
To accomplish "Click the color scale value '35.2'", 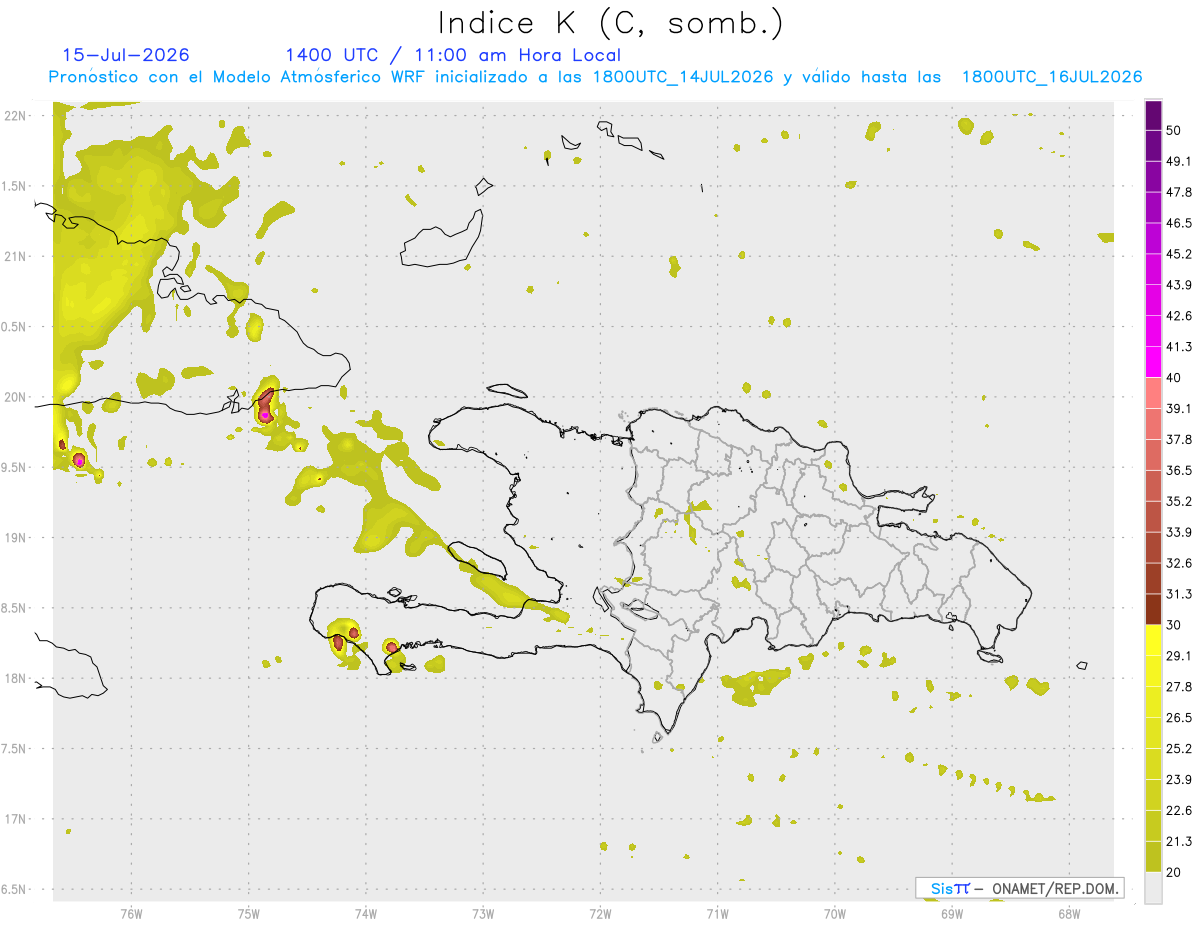I will pos(1178,501).
